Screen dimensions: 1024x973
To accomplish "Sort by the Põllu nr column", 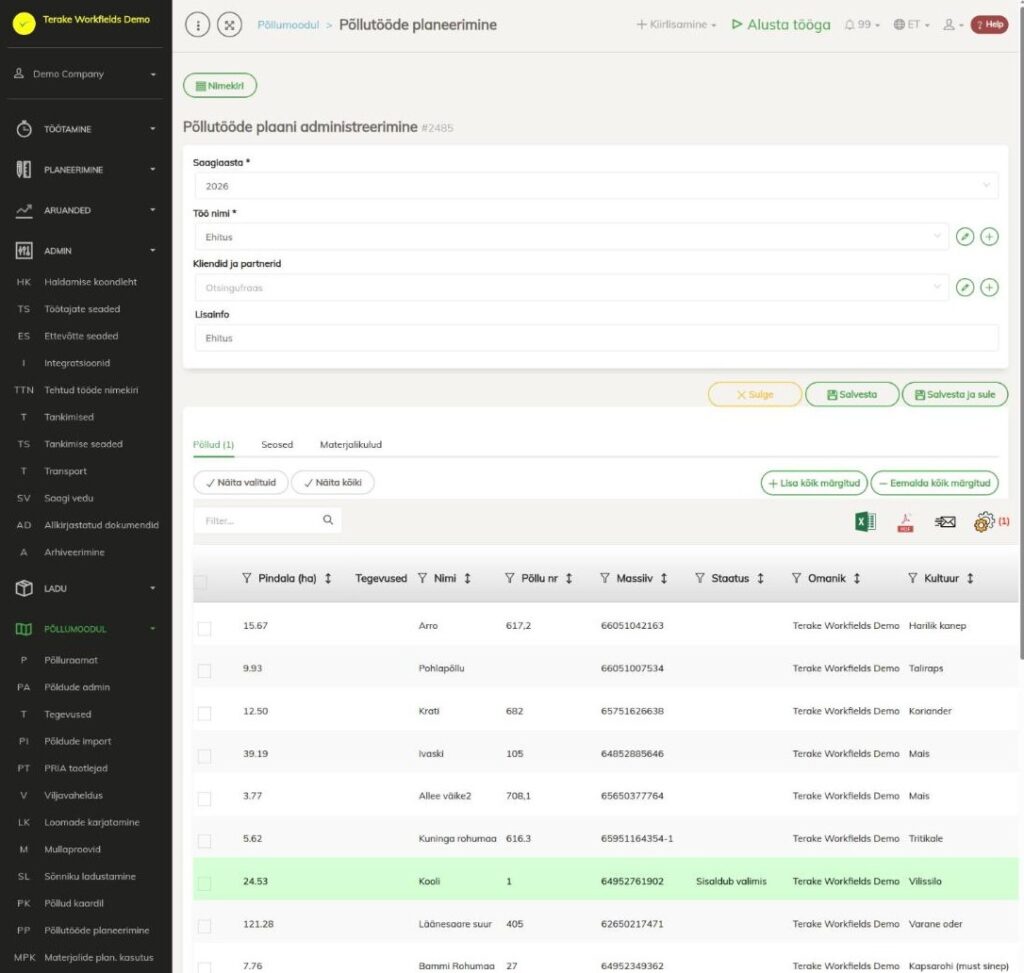I will click(569, 578).
